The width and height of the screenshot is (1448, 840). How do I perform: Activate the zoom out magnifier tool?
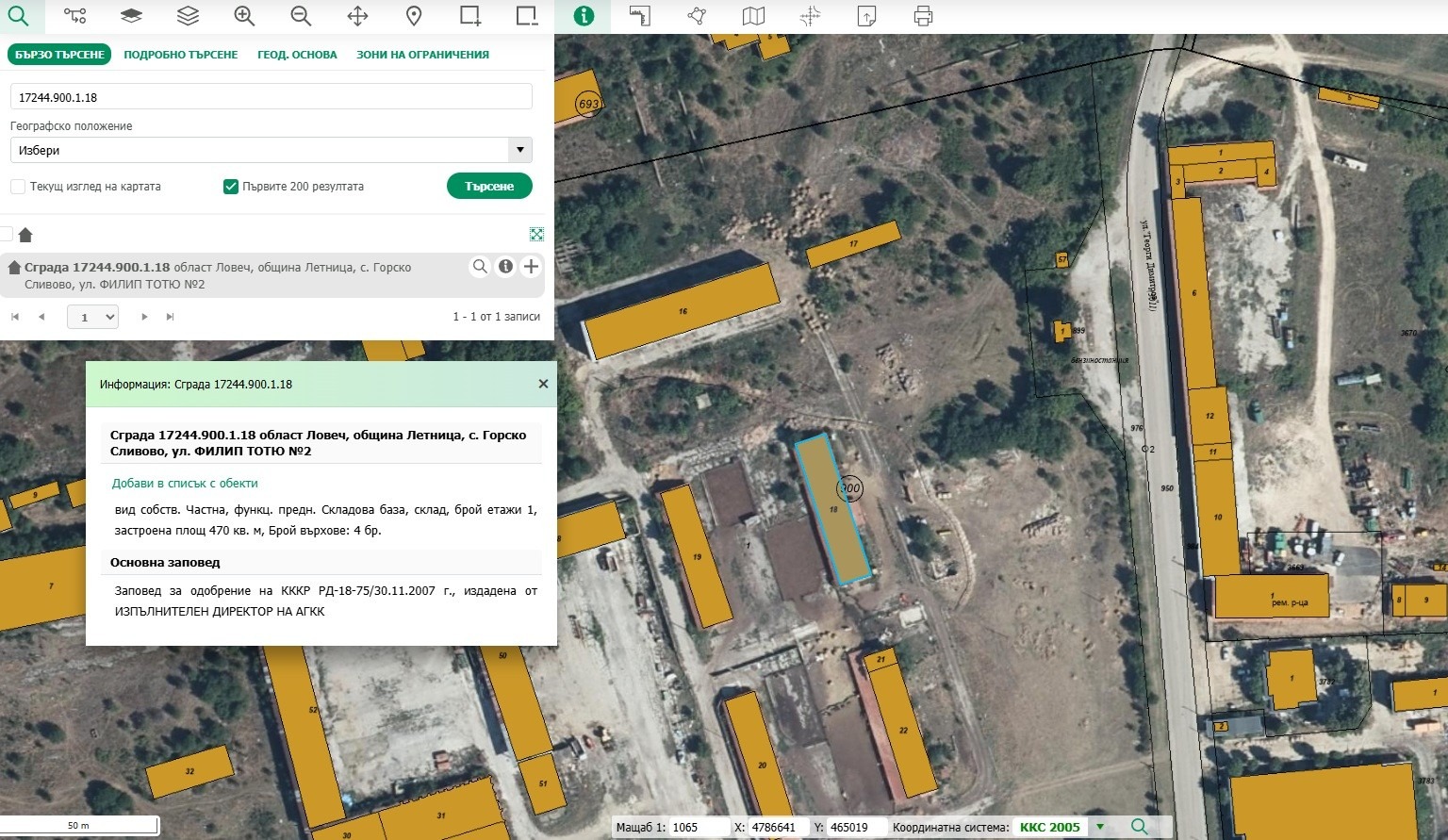(x=301, y=16)
